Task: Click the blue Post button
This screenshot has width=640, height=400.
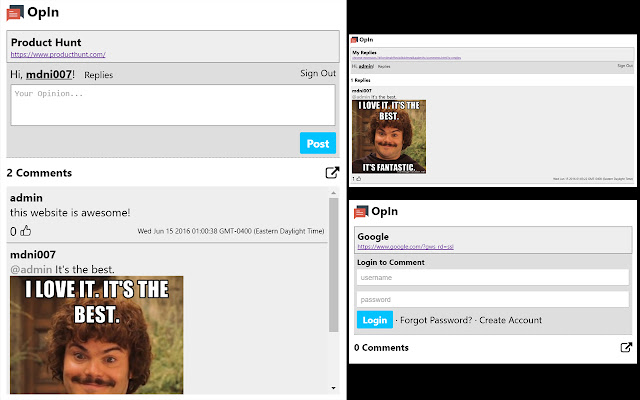Action: pyautogui.click(x=318, y=143)
